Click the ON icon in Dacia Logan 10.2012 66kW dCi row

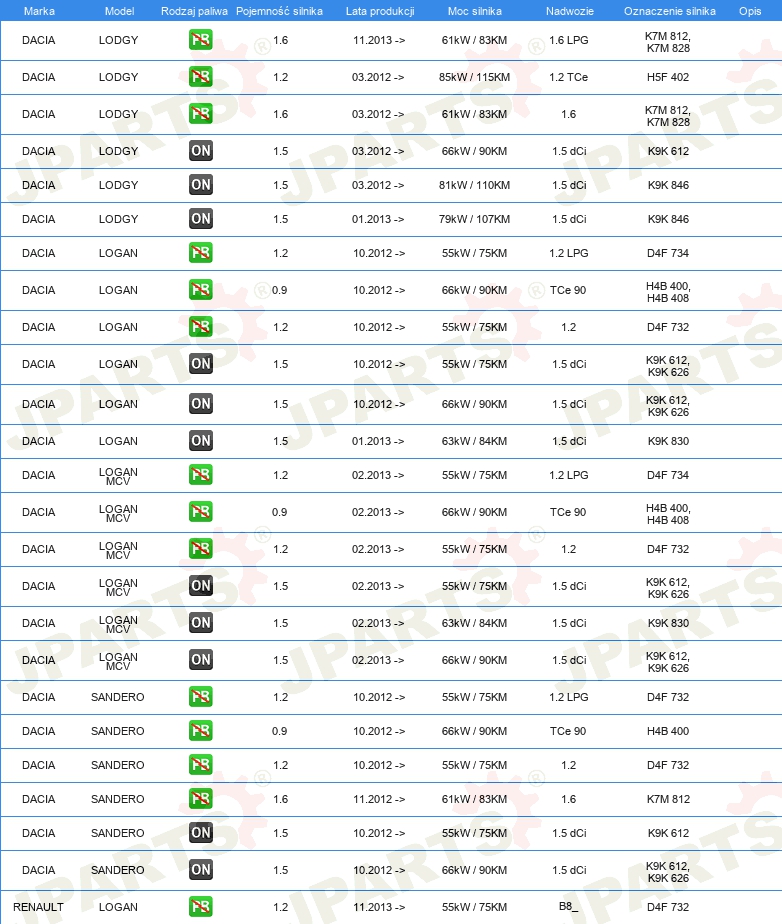point(200,404)
